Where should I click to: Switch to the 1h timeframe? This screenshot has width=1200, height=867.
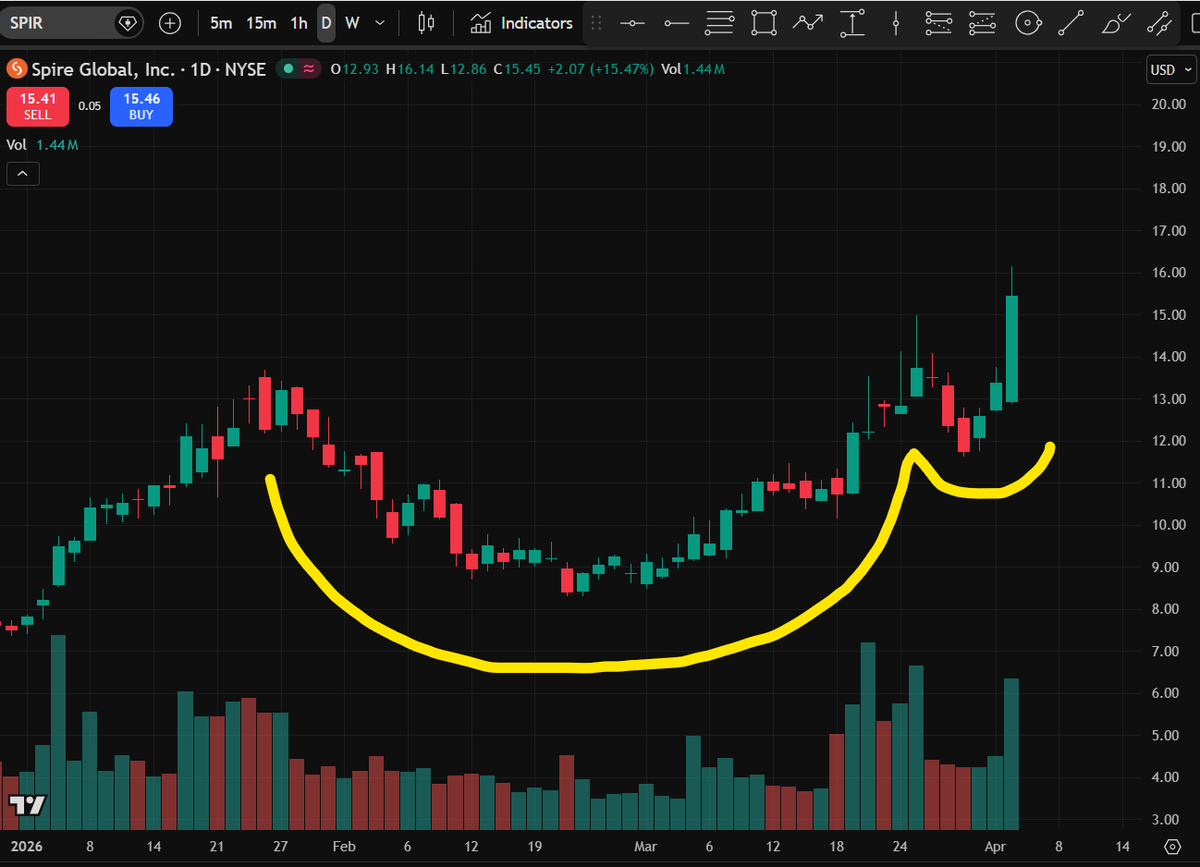(297, 22)
